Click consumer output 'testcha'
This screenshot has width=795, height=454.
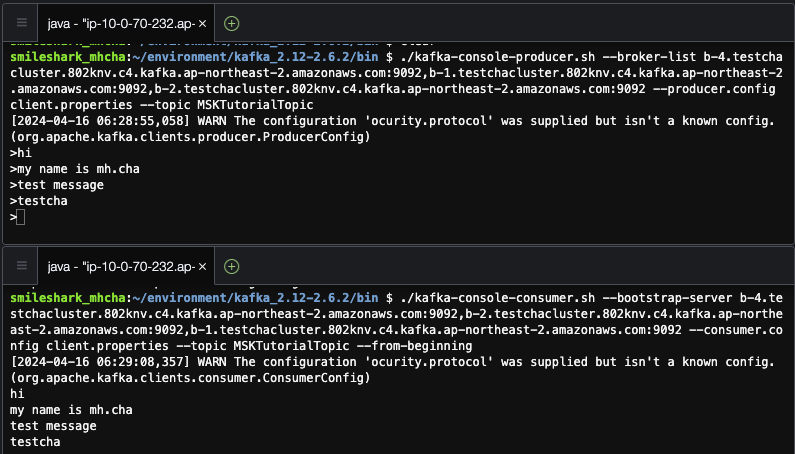[x=35, y=442]
